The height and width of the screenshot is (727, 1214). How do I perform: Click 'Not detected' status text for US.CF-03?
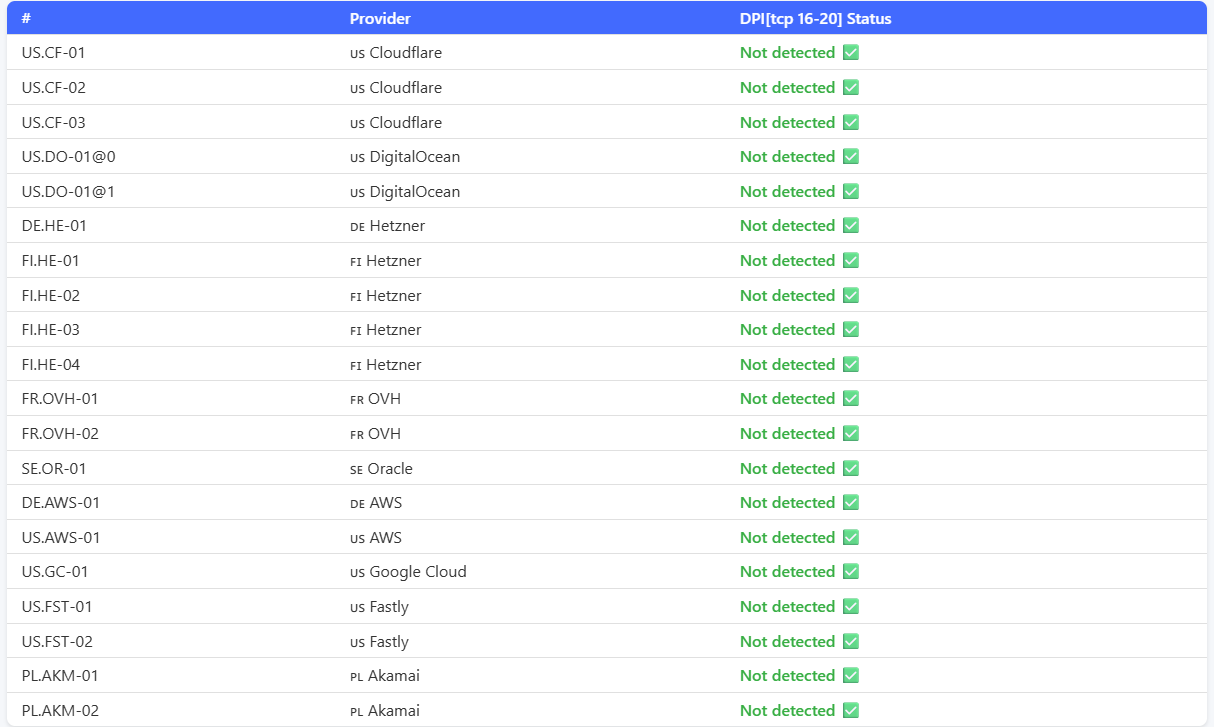(787, 122)
